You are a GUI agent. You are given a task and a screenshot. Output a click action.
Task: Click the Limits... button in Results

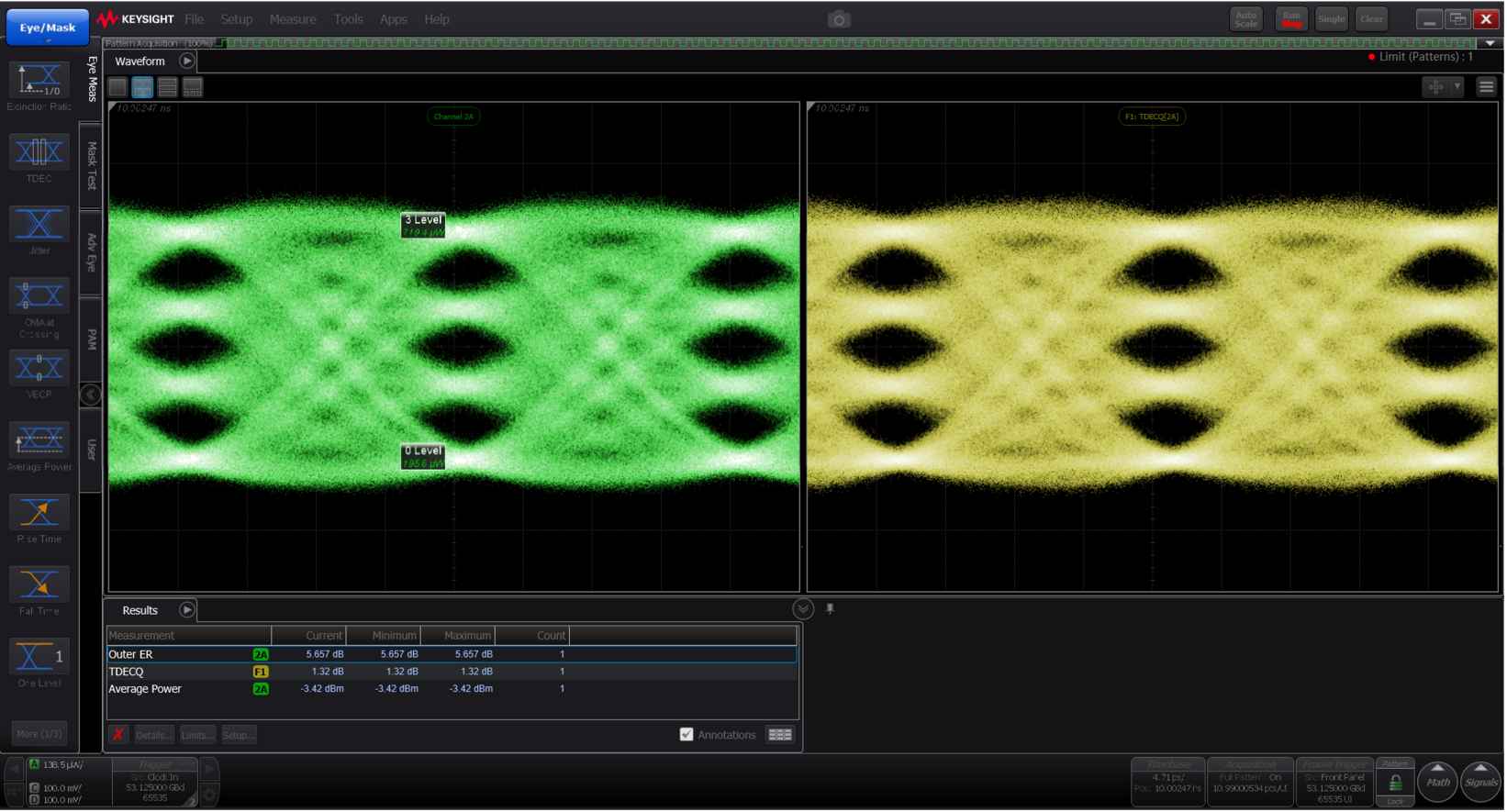tap(197, 735)
